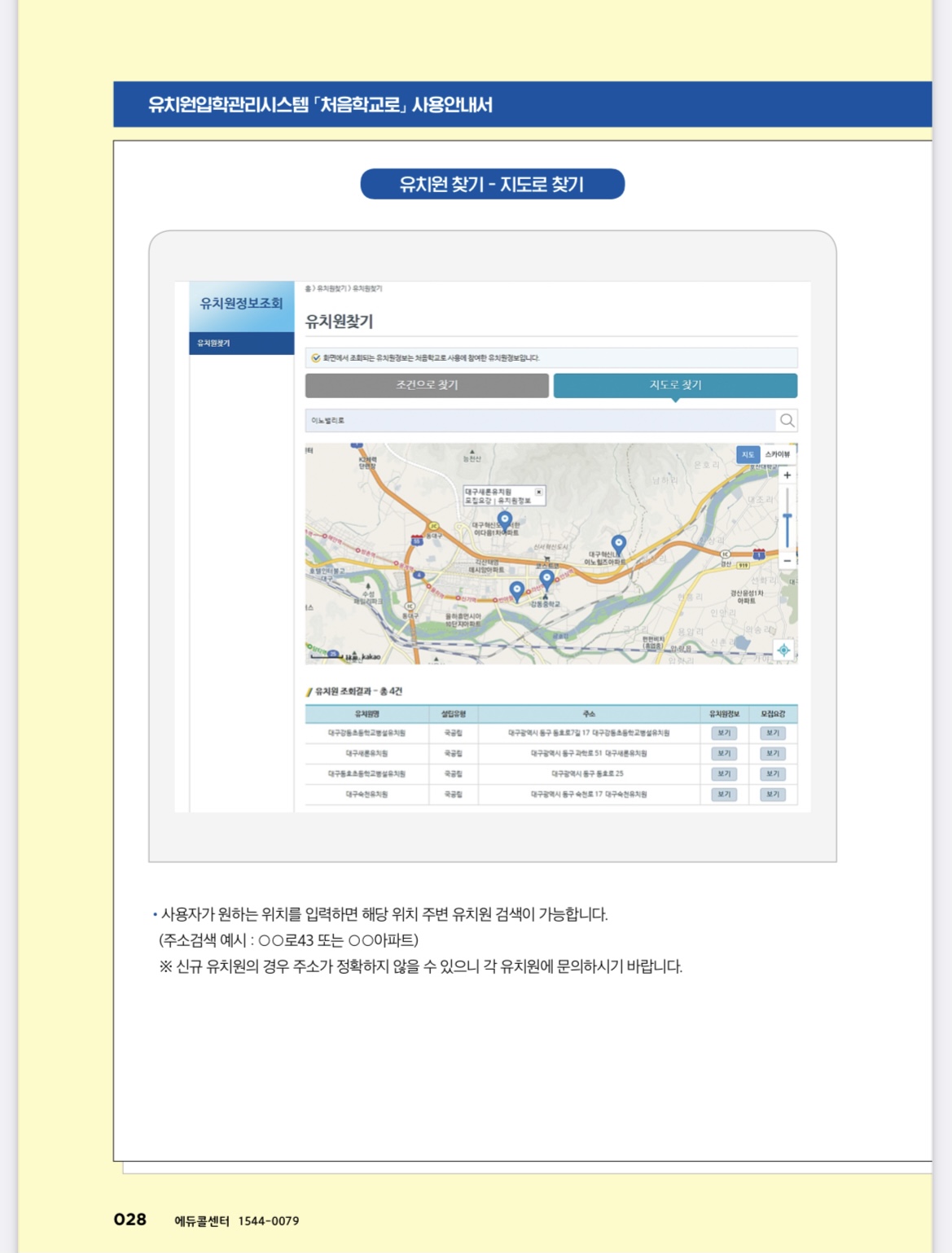Click 유치원정보 link in the map popup
The width and height of the screenshot is (952, 1253).
(x=515, y=501)
